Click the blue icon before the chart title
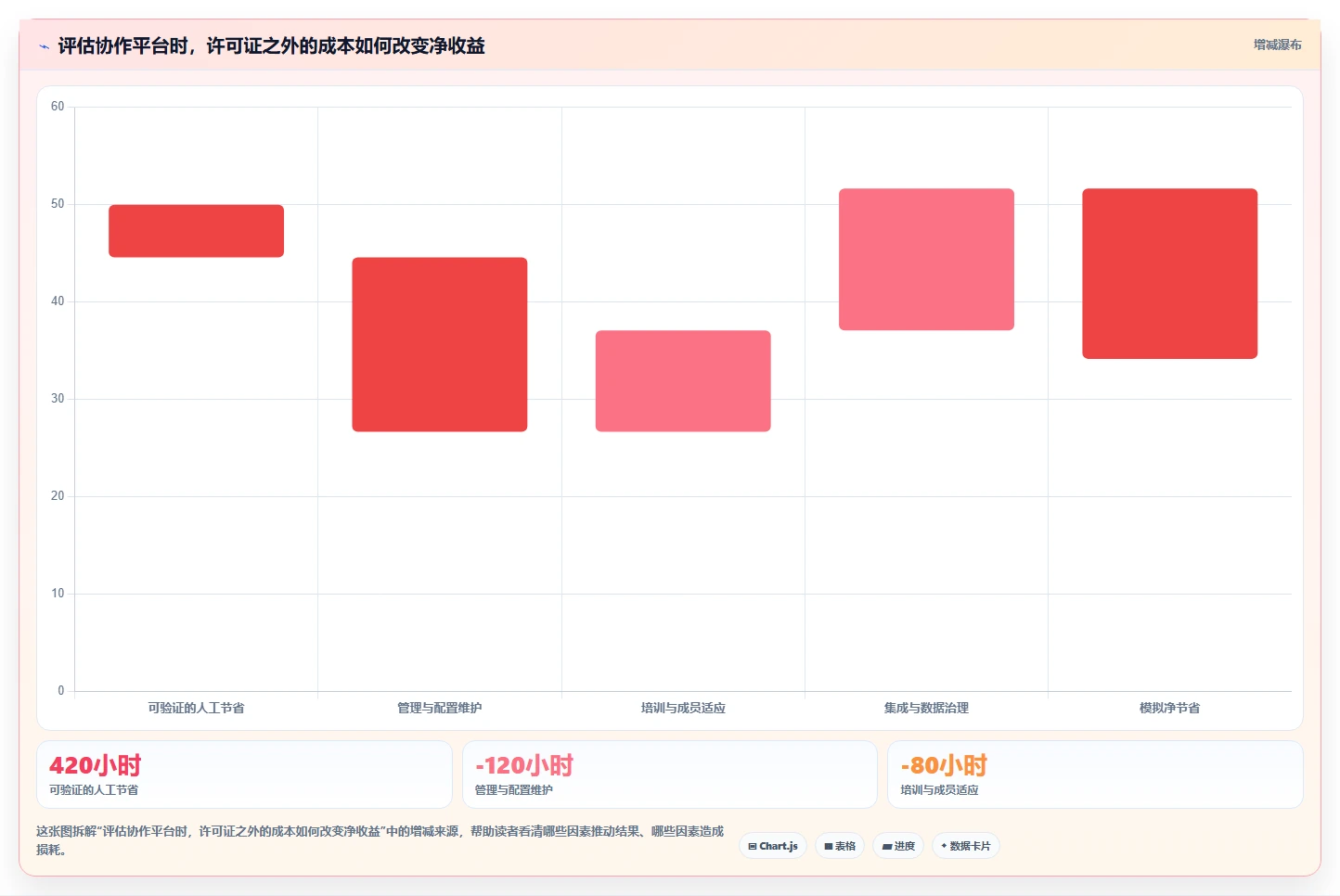 coord(44,46)
